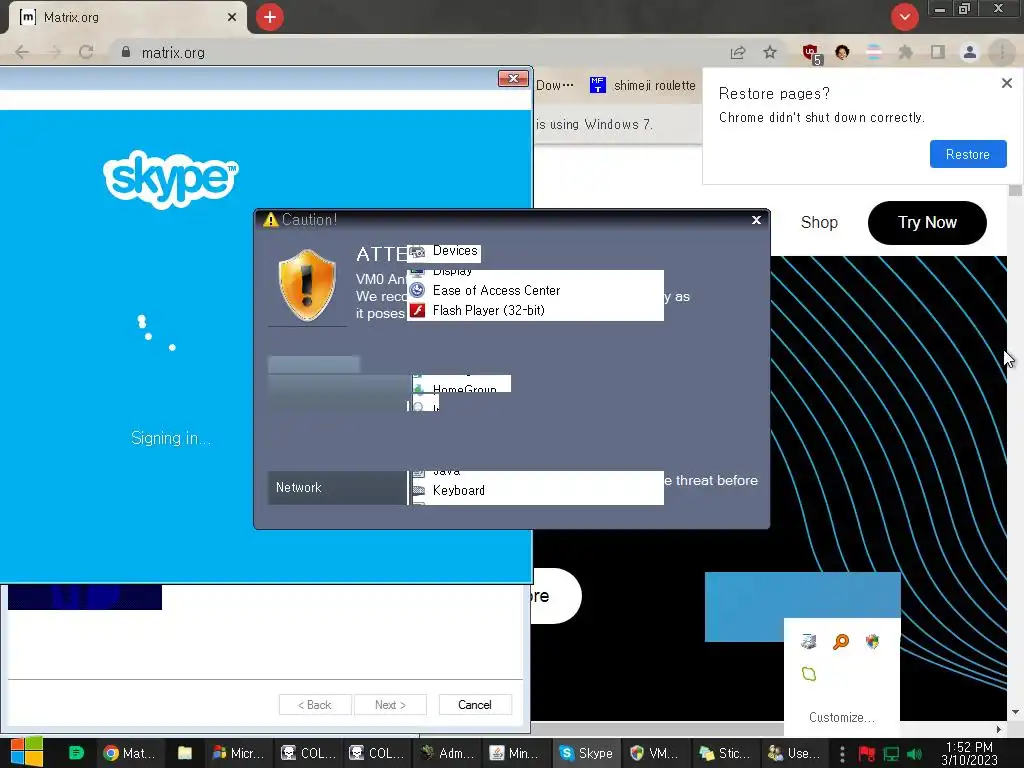Click the network tray icon
The height and width of the screenshot is (768, 1024).
(x=891, y=754)
